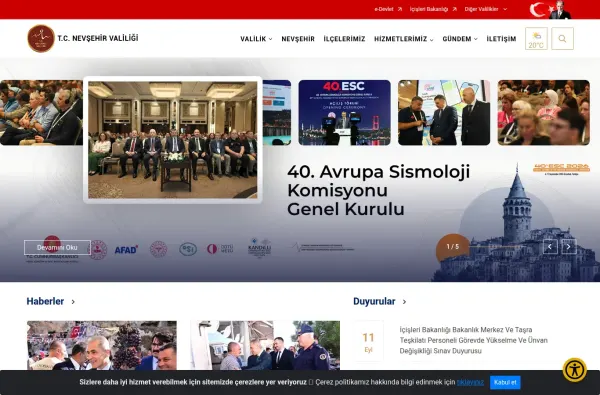Expand the GÜNDEM menu
Screen dimensions: 600x395
pyautogui.click(x=460, y=39)
